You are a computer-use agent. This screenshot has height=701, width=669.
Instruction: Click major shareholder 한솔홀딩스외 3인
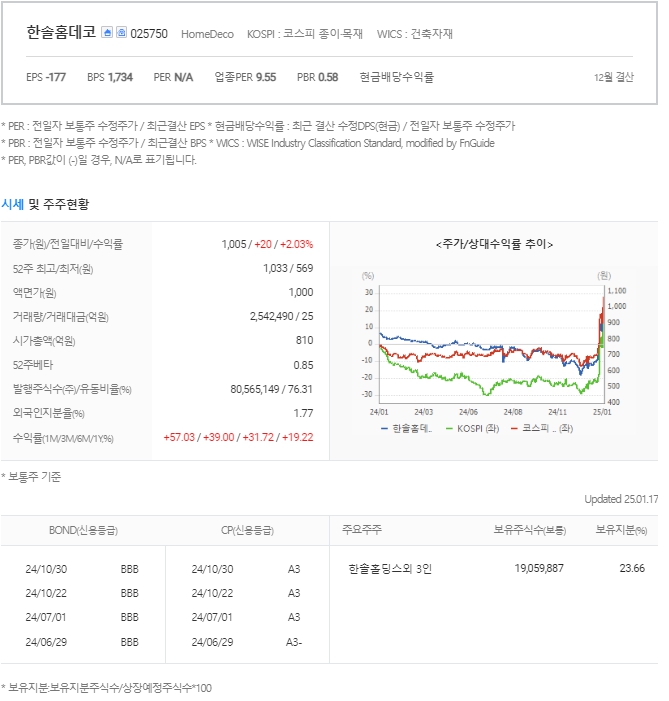click(x=390, y=569)
